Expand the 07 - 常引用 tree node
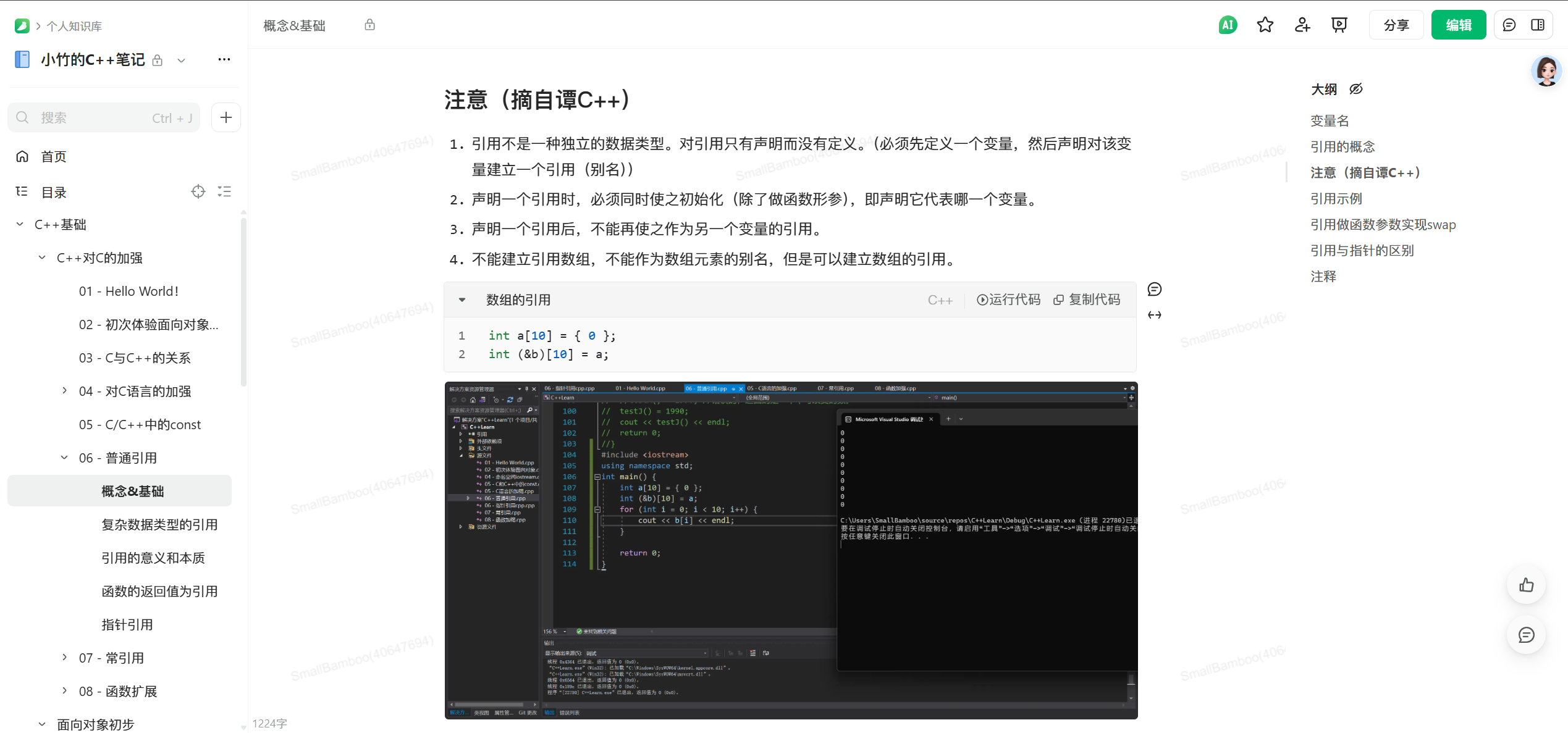 64,658
